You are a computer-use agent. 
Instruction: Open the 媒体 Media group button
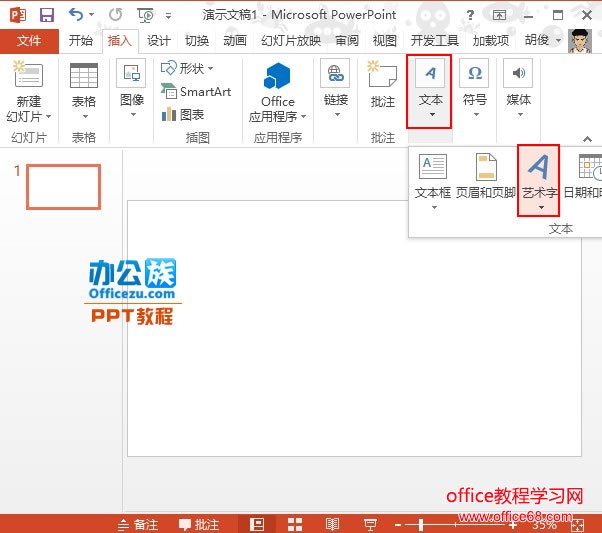point(519,89)
